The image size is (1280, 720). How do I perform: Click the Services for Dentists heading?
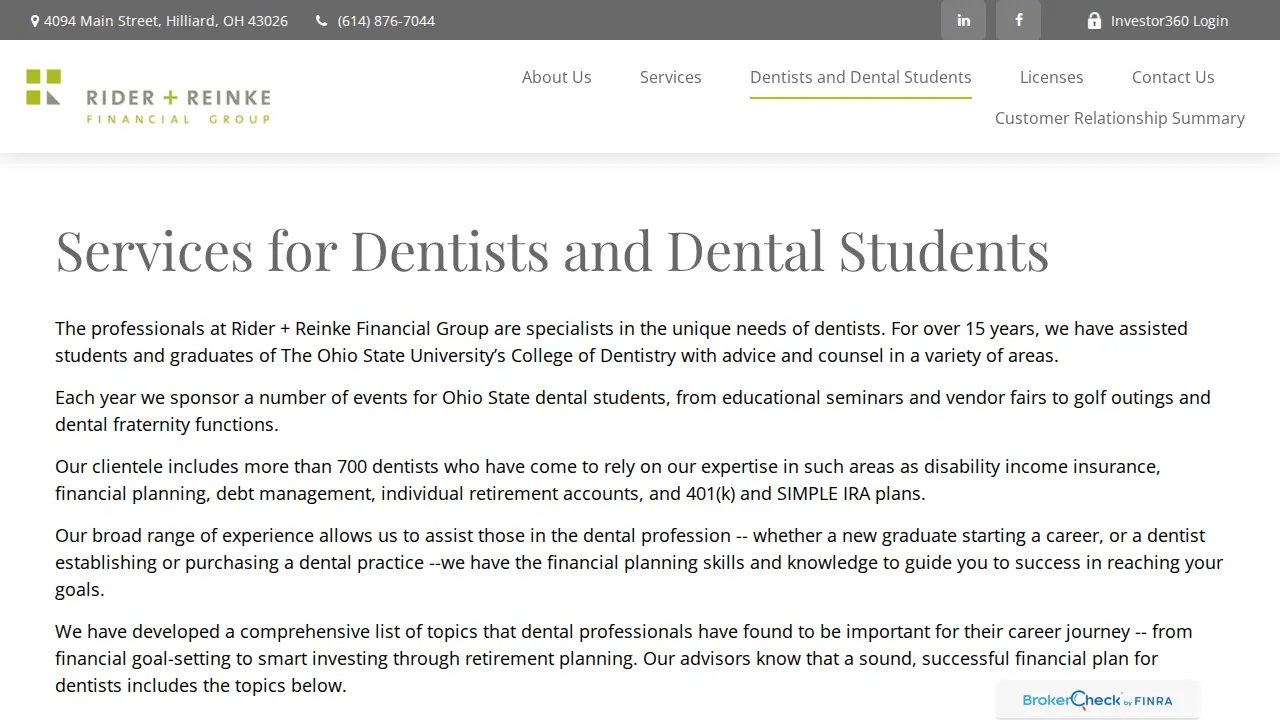(x=552, y=250)
